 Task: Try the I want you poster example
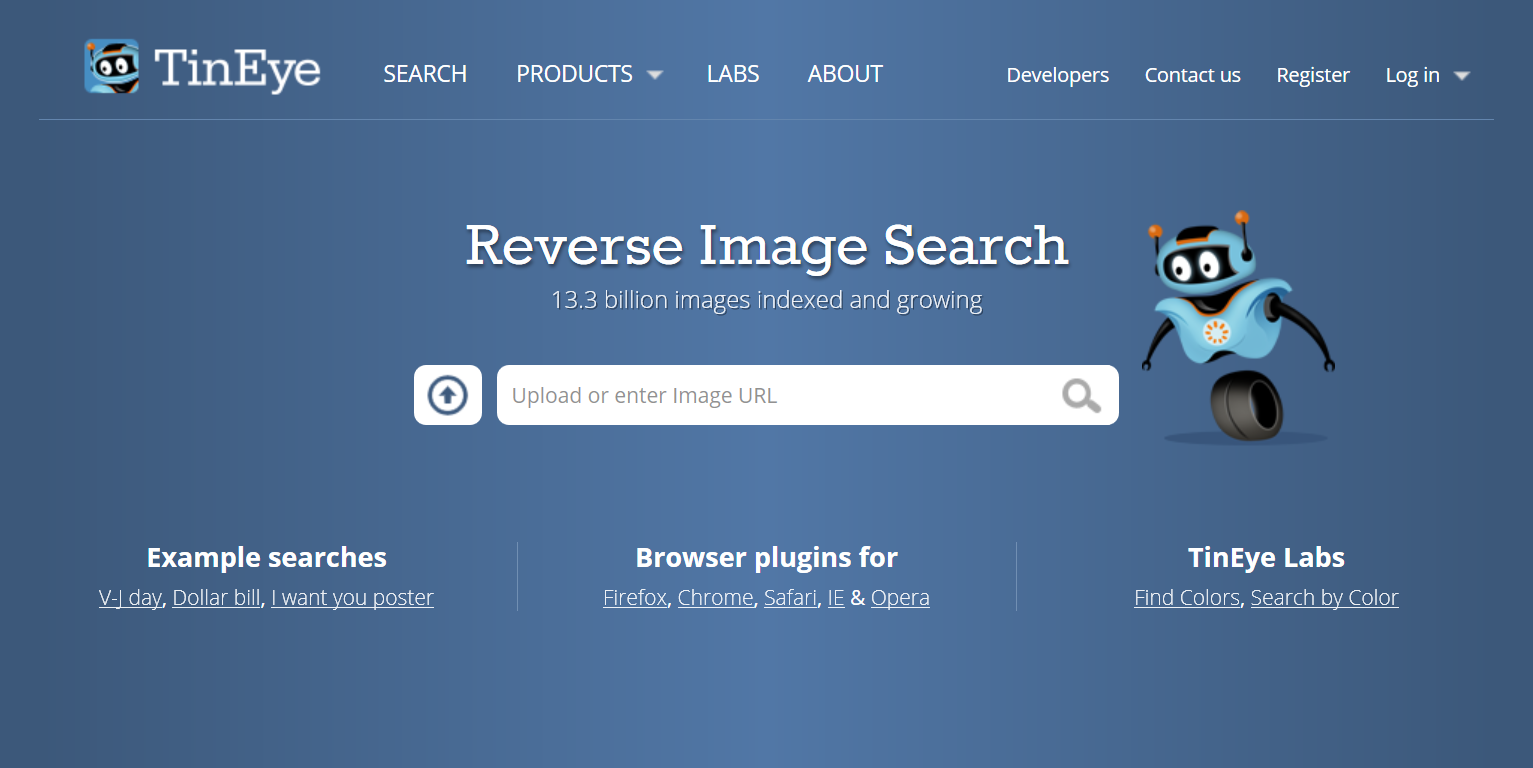coord(352,598)
